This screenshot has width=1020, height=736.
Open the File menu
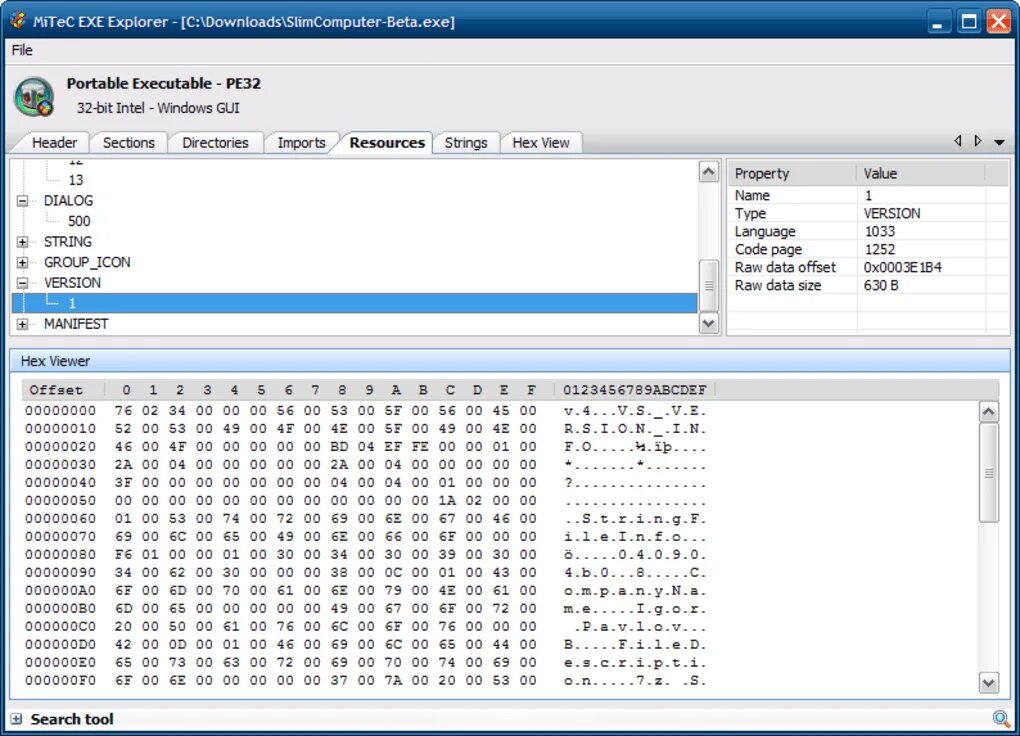pyautogui.click(x=21, y=50)
